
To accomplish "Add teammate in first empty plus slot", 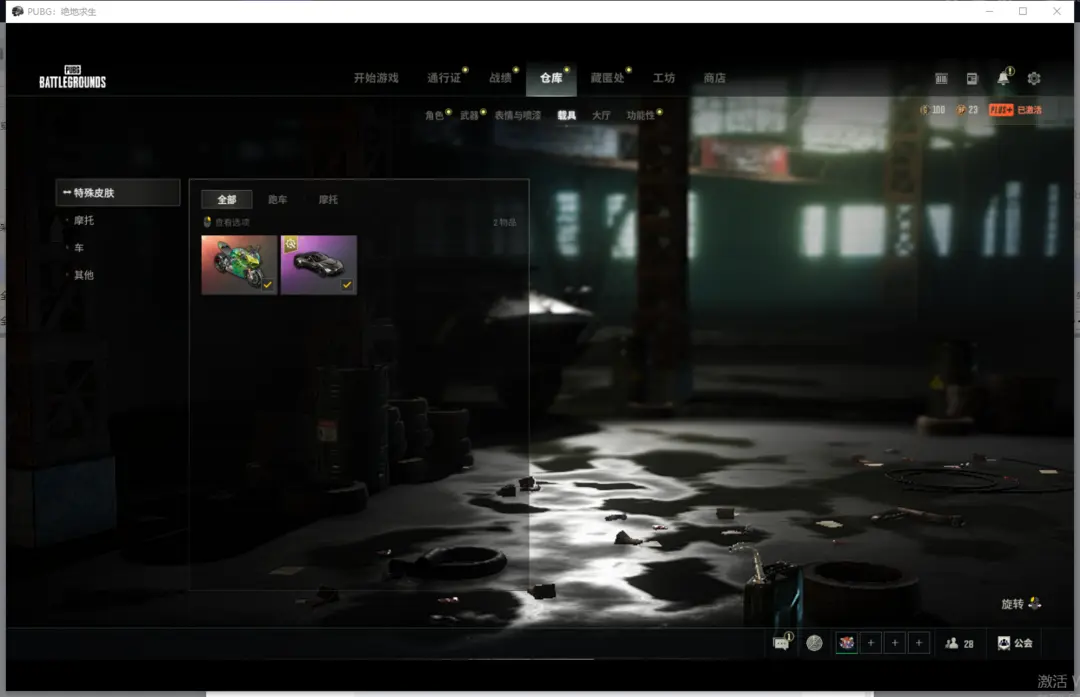I will (871, 643).
